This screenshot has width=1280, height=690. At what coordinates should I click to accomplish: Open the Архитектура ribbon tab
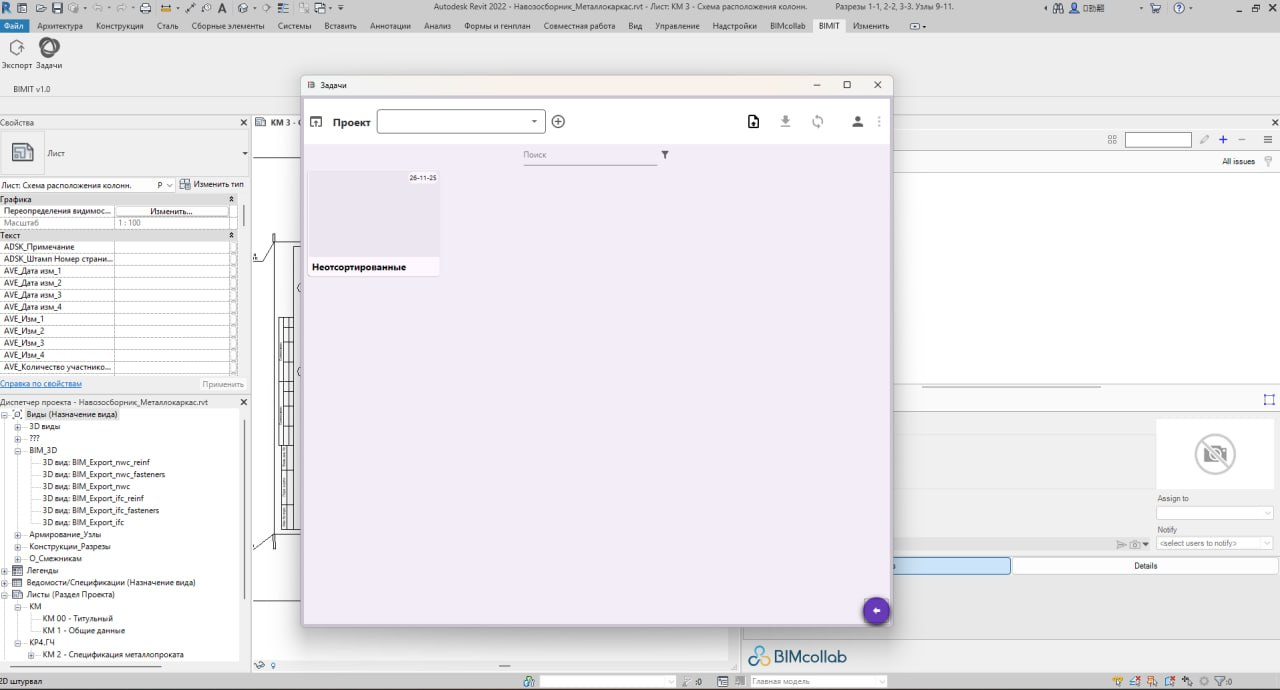tap(60, 26)
